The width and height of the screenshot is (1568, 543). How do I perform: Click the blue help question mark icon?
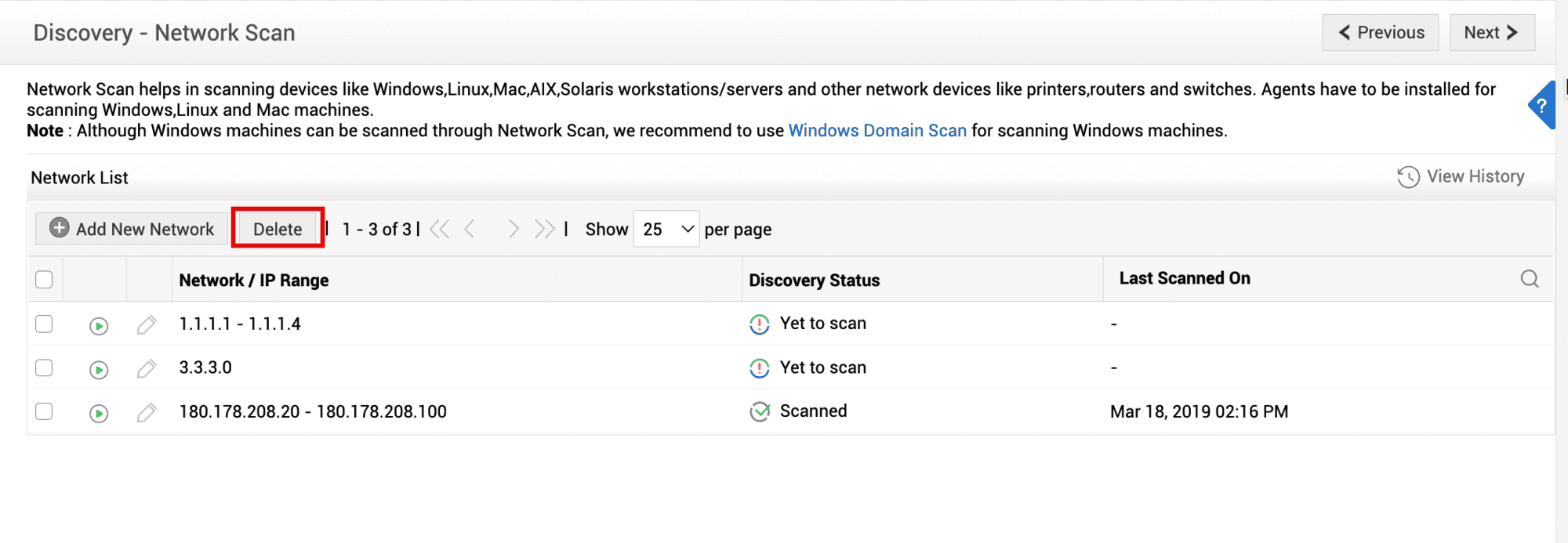1542,105
